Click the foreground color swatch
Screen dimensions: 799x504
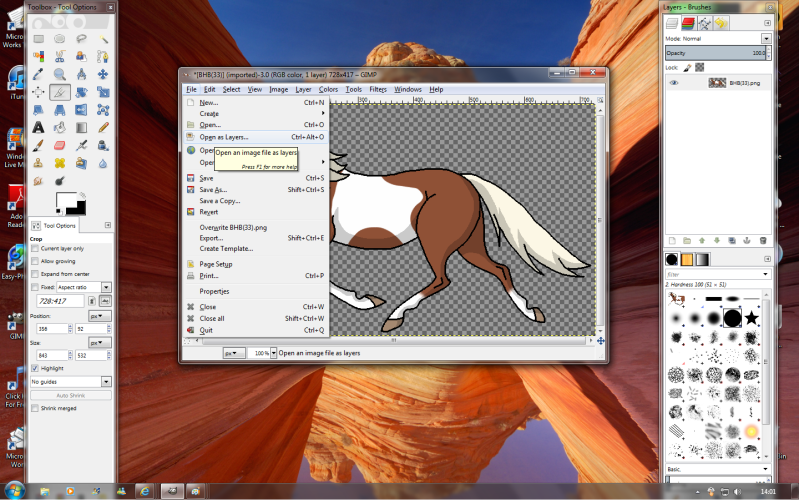(x=65, y=201)
